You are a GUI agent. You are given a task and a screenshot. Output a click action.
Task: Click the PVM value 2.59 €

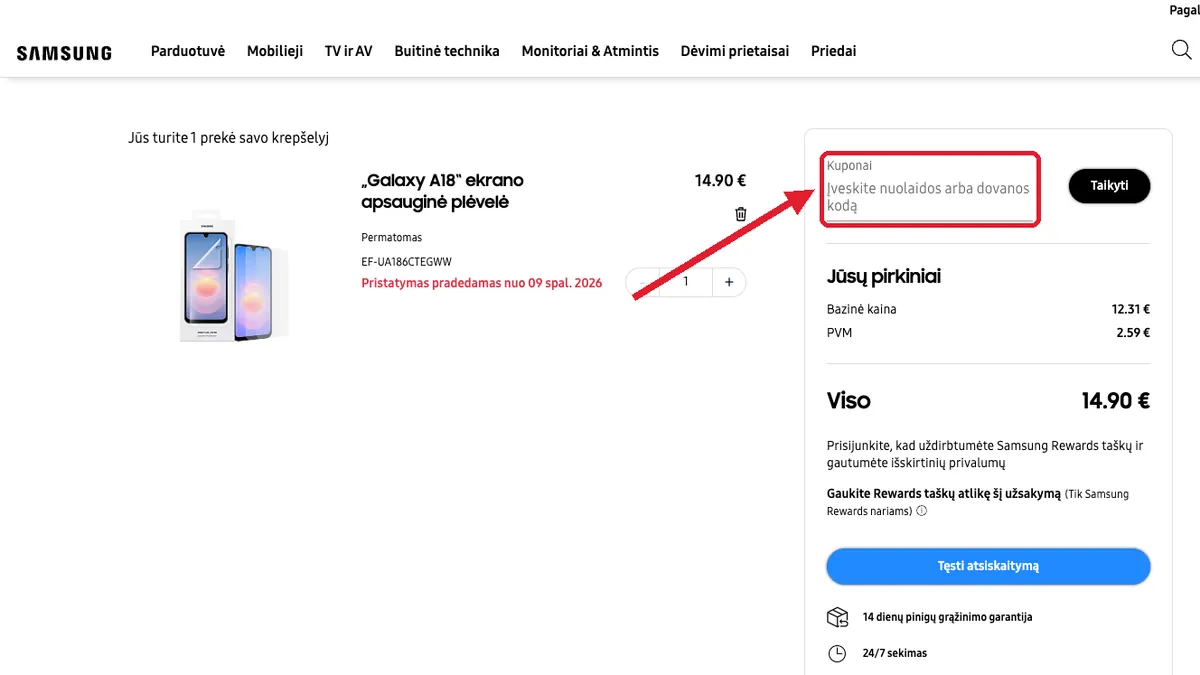(x=1133, y=333)
